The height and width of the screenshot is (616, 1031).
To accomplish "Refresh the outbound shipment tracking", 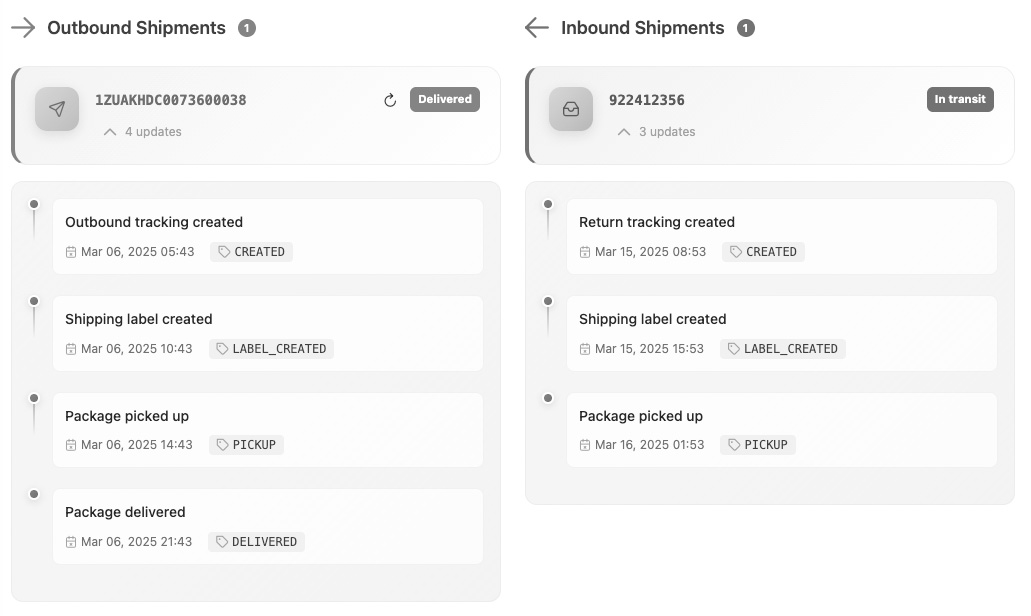I will (x=390, y=100).
